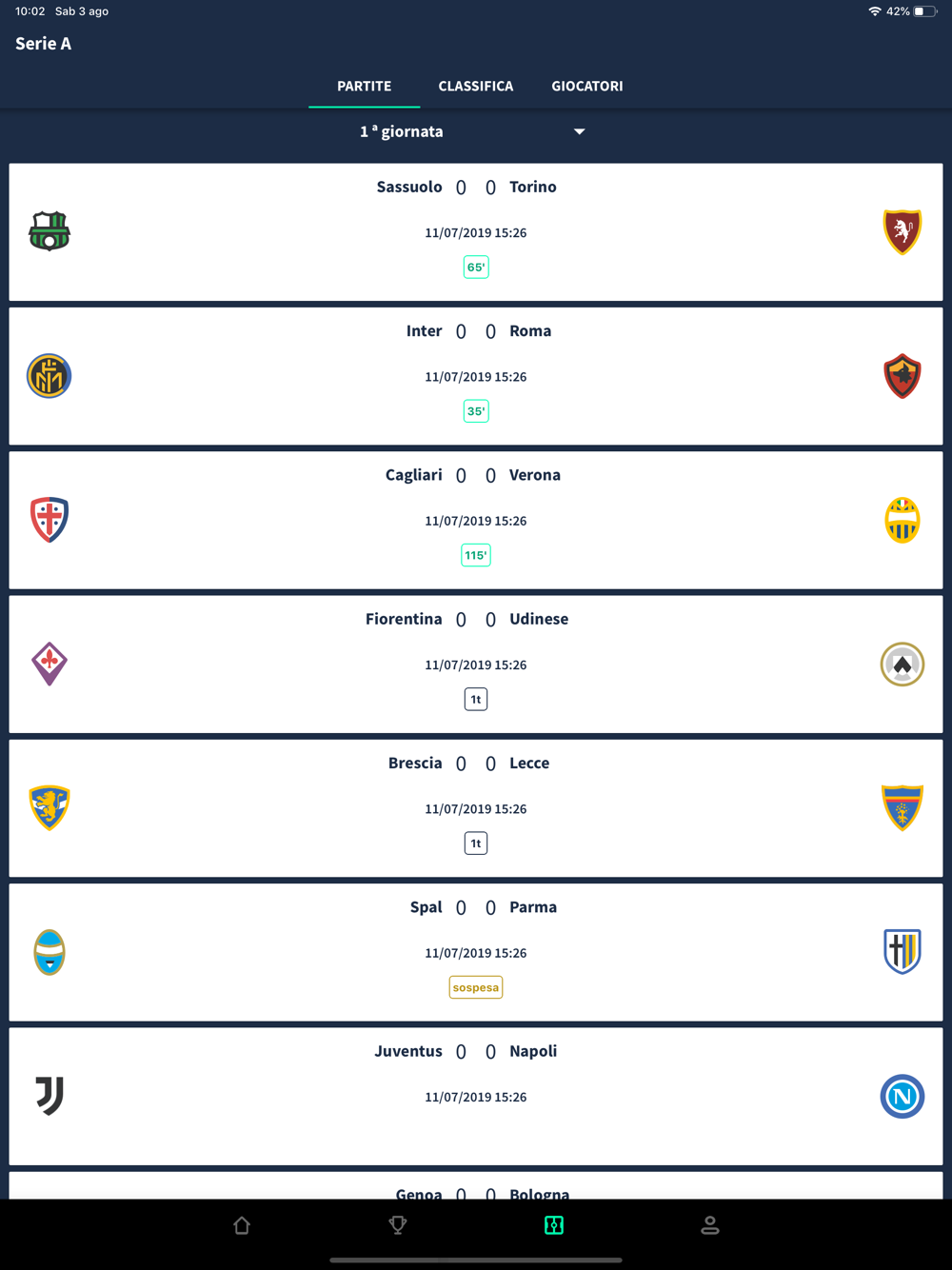This screenshot has height=1270, width=952.
Task: Tap the sospesa status badge
Action: [x=476, y=987]
